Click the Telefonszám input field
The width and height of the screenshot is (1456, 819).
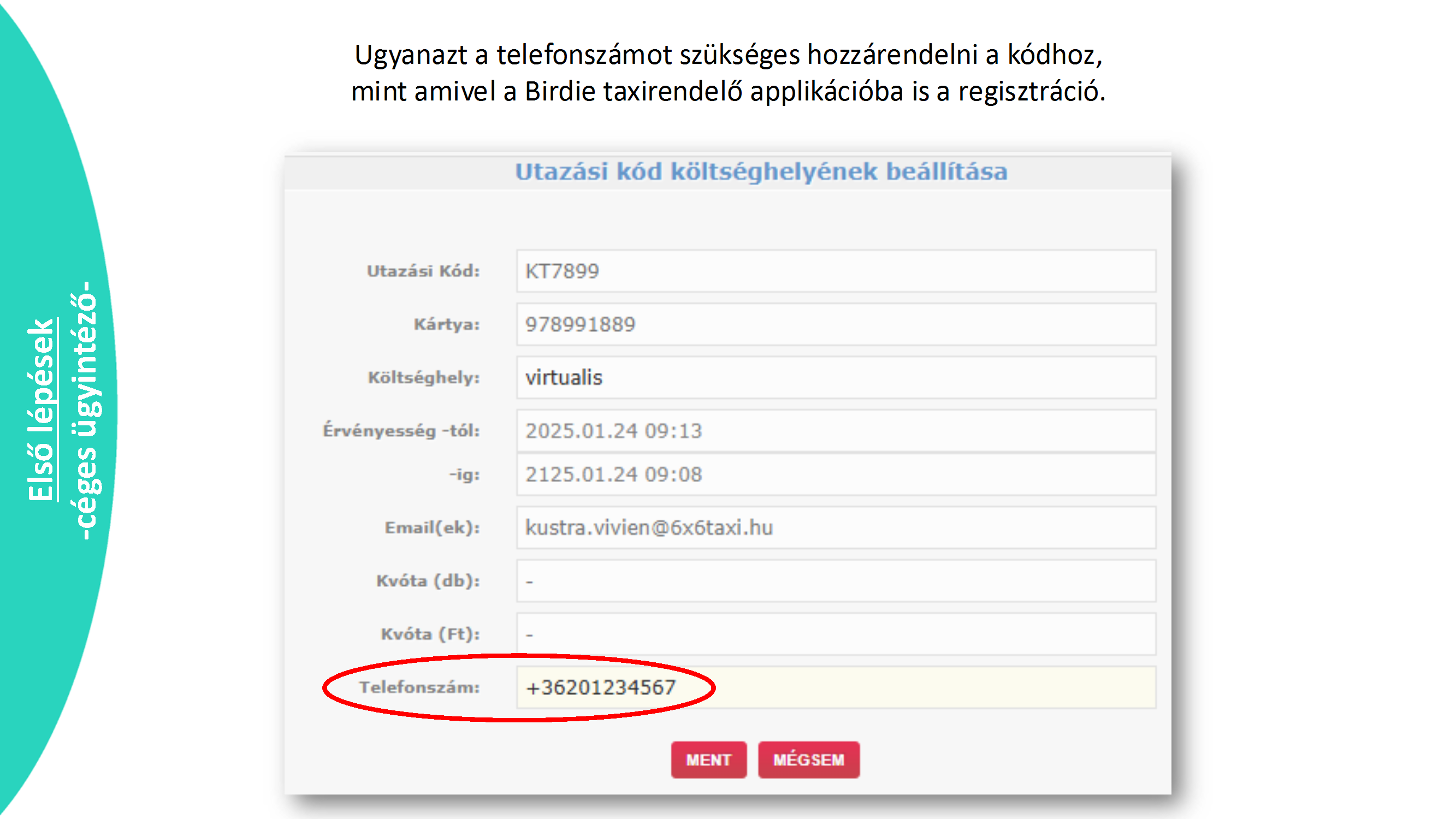coord(836,687)
